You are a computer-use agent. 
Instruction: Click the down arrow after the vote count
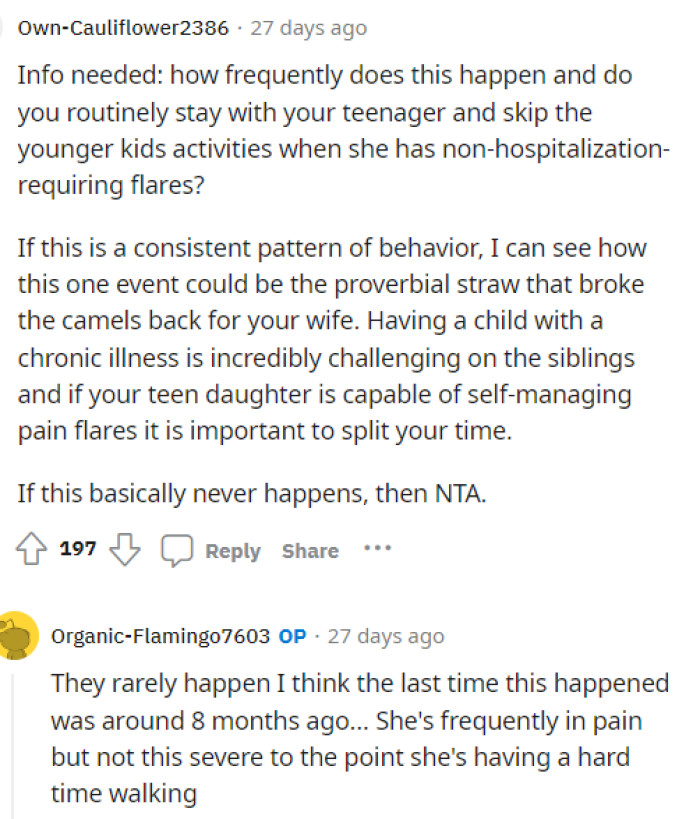point(123,548)
